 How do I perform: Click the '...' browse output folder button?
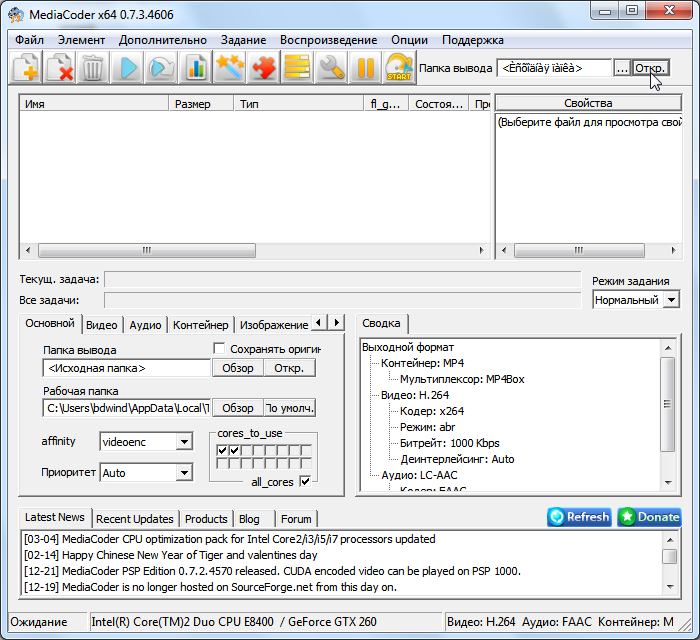point(622,68)
